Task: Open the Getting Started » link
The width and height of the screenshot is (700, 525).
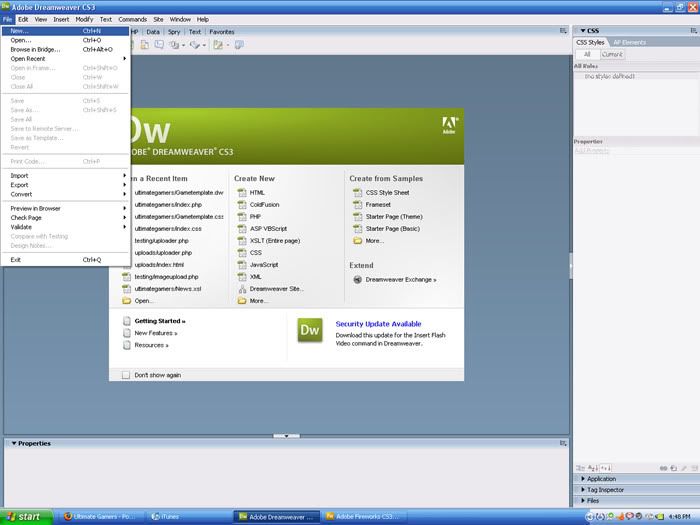Action: click(x=160, y=321)
